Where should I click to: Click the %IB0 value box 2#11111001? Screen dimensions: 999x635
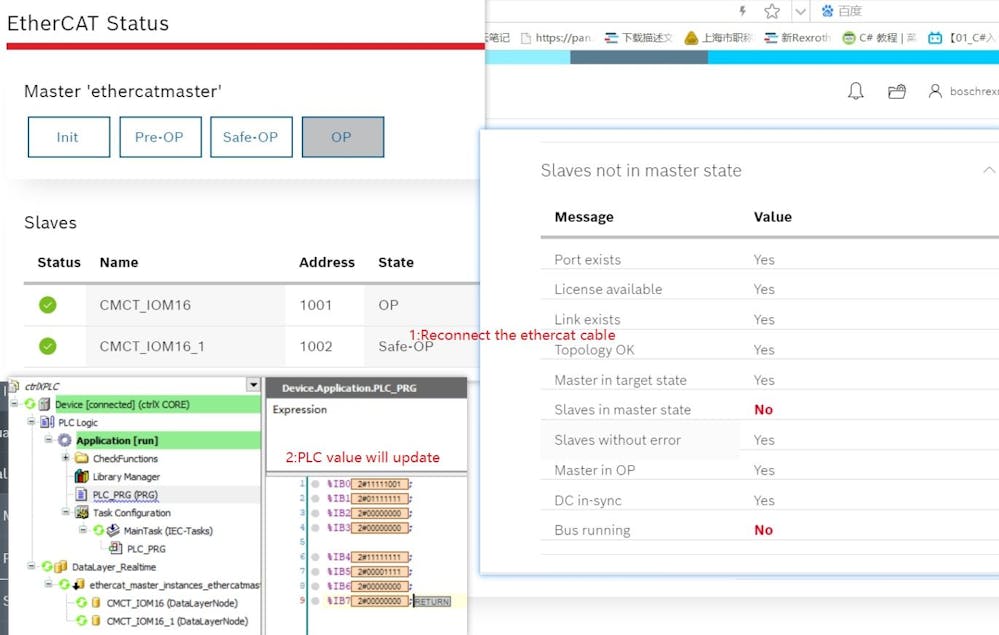point(378,484)
